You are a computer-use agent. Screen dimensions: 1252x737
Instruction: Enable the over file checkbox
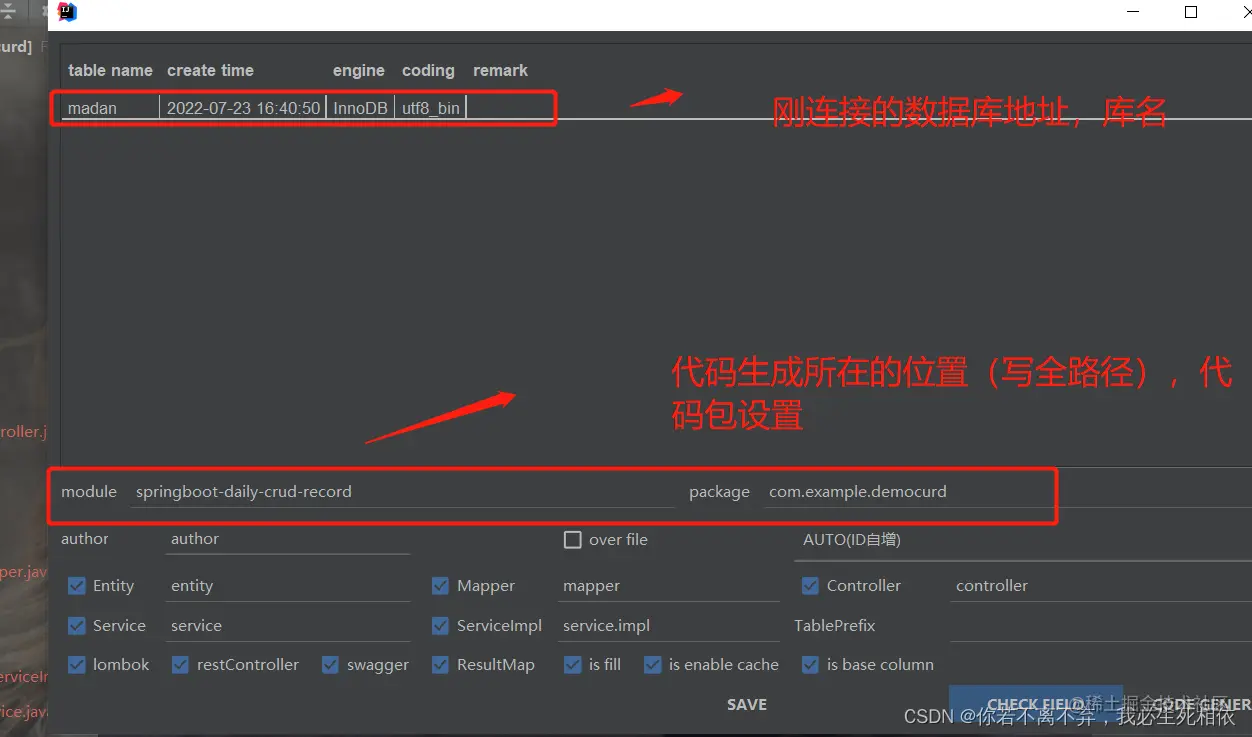pos(572,539)
